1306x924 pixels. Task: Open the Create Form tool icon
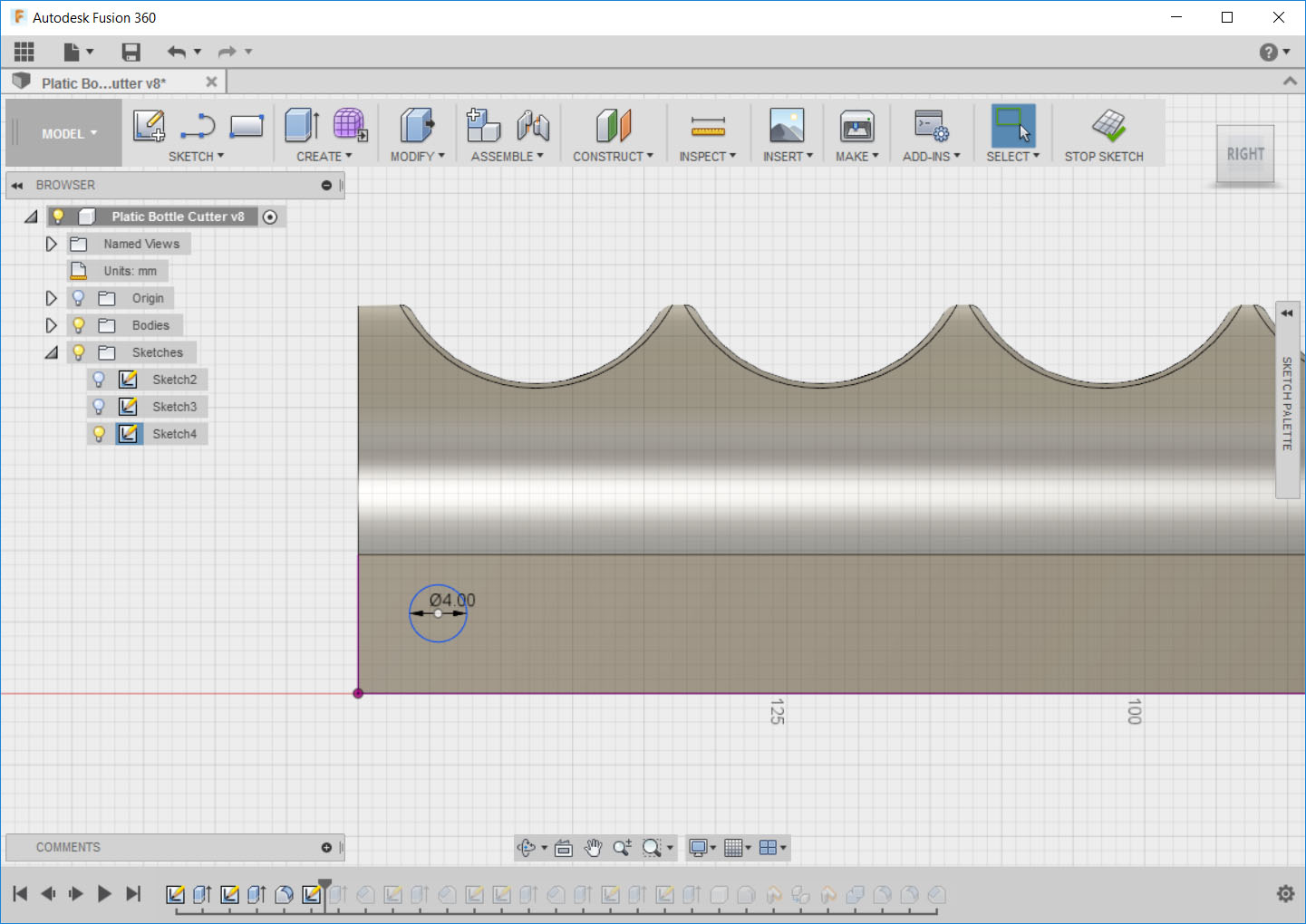(x=349, y=126)
